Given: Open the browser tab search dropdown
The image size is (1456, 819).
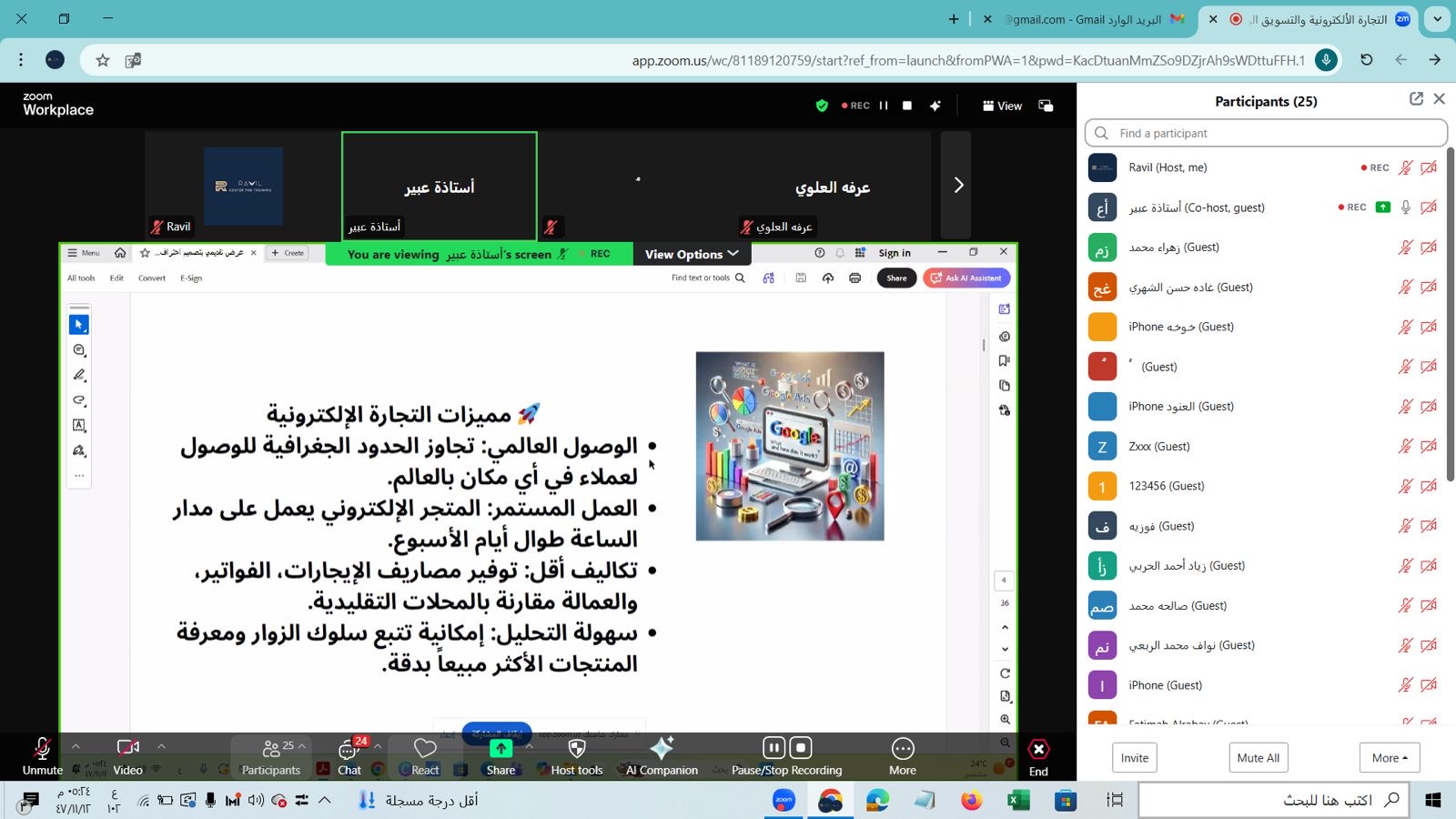Looking at the screenshot, I should [1437, 19].
